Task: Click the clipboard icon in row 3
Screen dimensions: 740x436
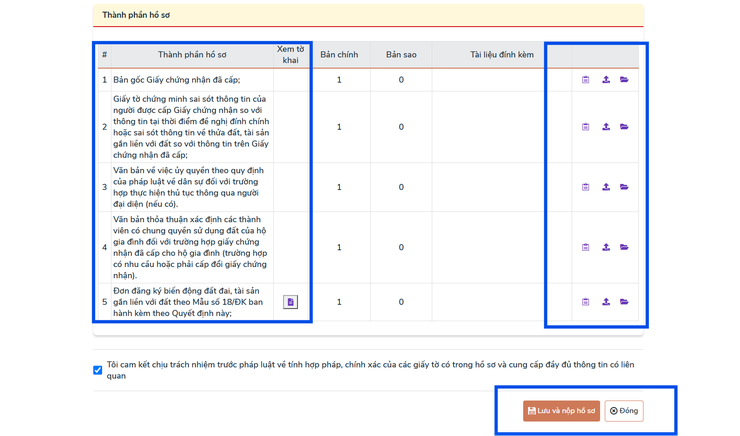Action: [x=585, y=187]
